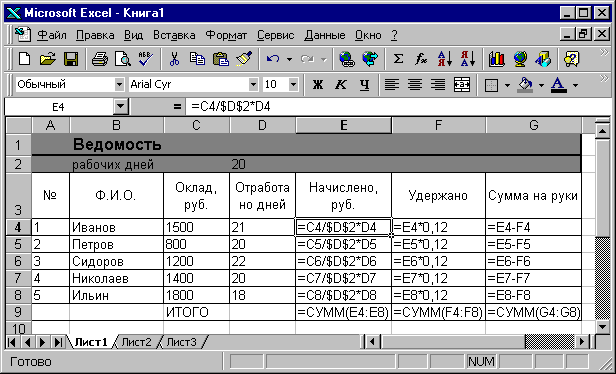Click the formula bar showing =C4/$D$2*D4
Image resolution: width=616 pixels, height=374 pixels.
pos(399,106)
